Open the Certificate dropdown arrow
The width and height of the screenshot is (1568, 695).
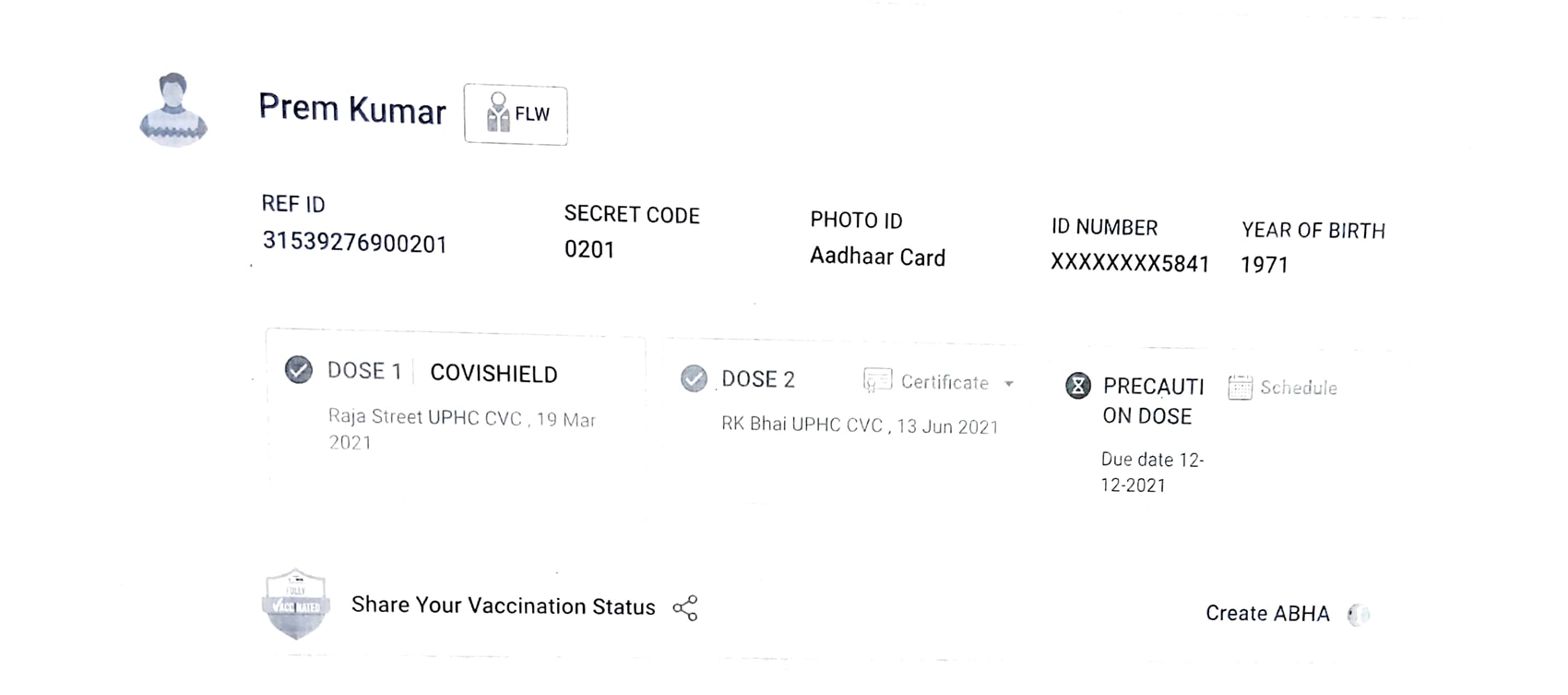click(1009, 384)
